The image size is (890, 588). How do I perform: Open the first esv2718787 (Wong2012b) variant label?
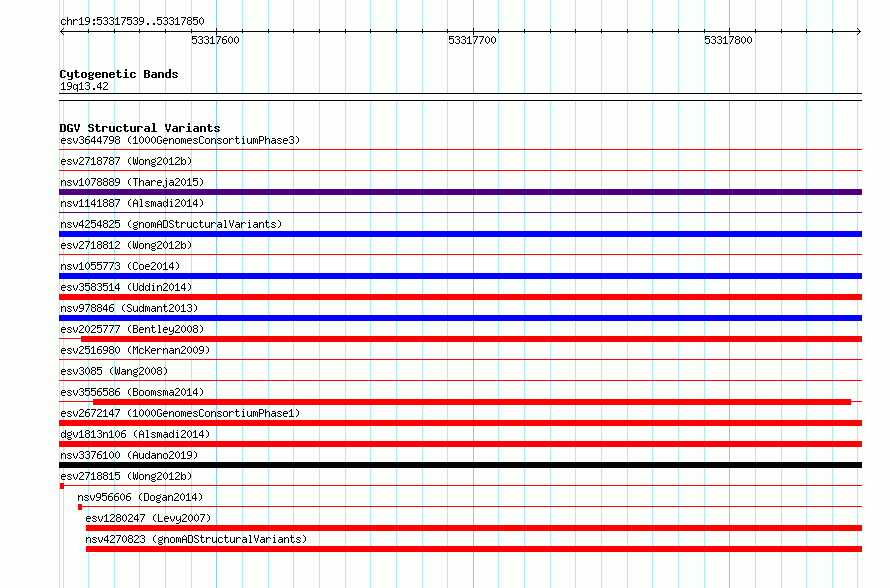126,161
